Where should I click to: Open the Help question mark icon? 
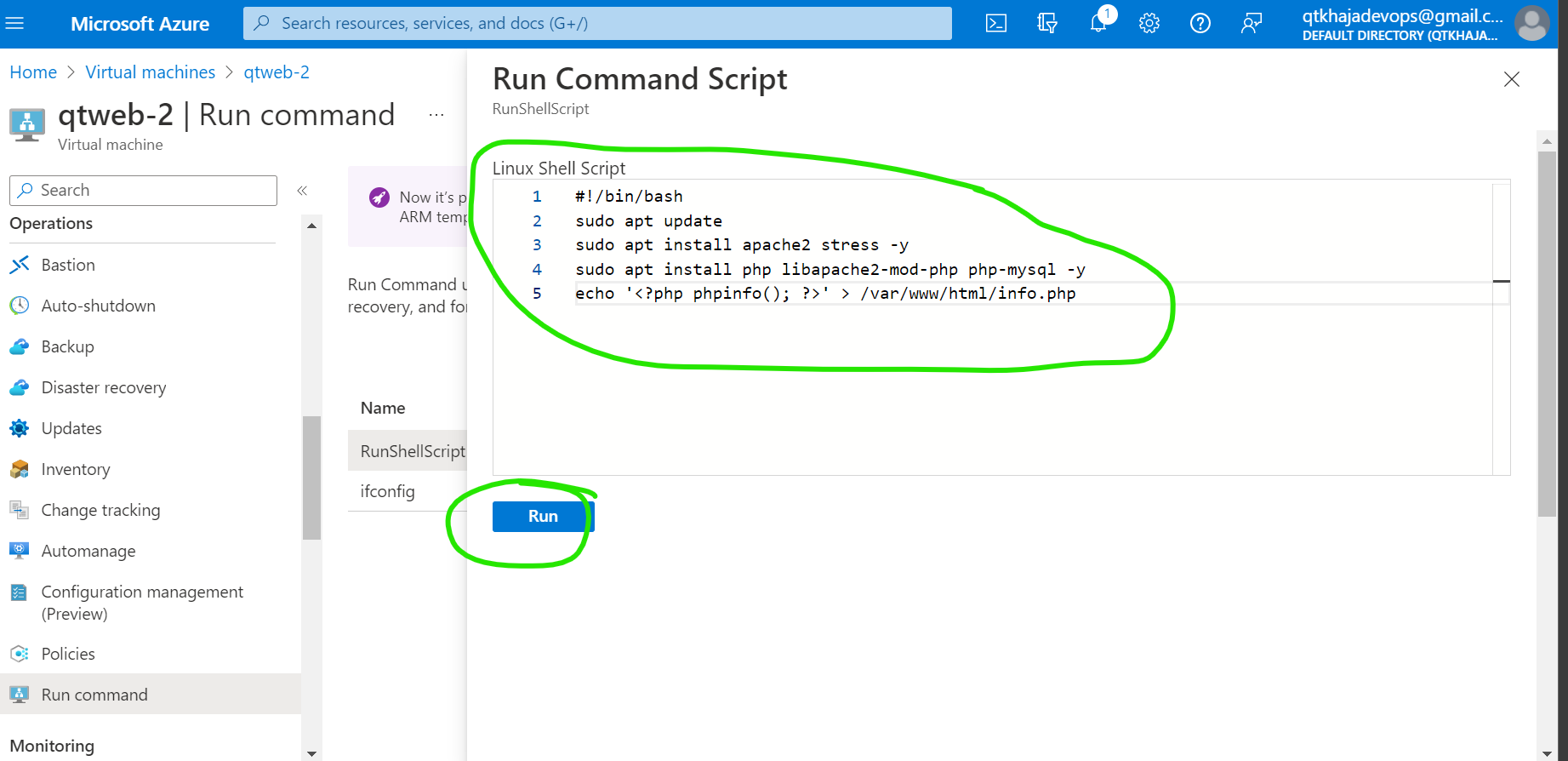pyautogui.click(x=1200, y=24)
